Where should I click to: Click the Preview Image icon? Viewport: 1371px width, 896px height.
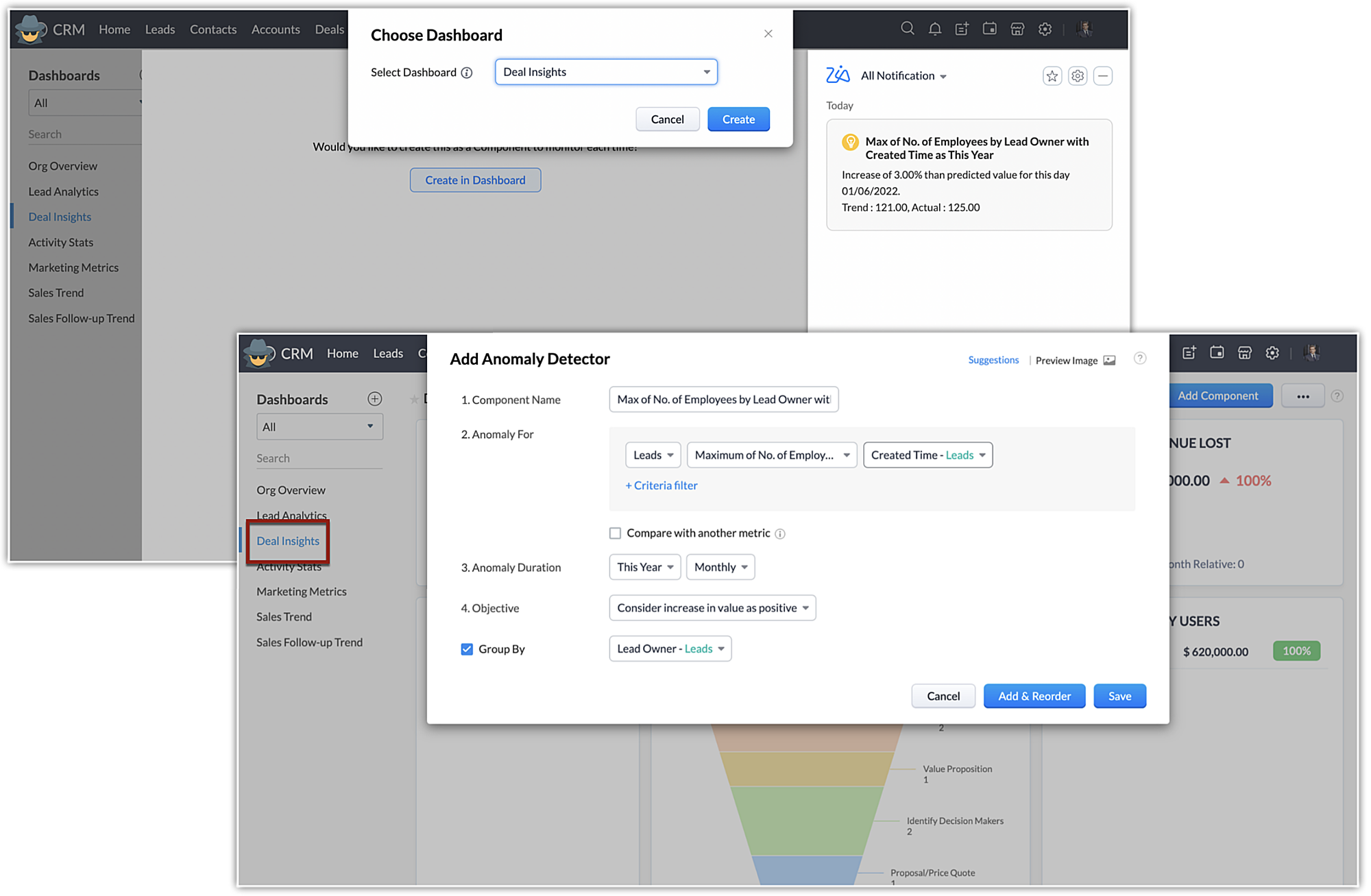pyautogui.click(x=1109, y=360)
